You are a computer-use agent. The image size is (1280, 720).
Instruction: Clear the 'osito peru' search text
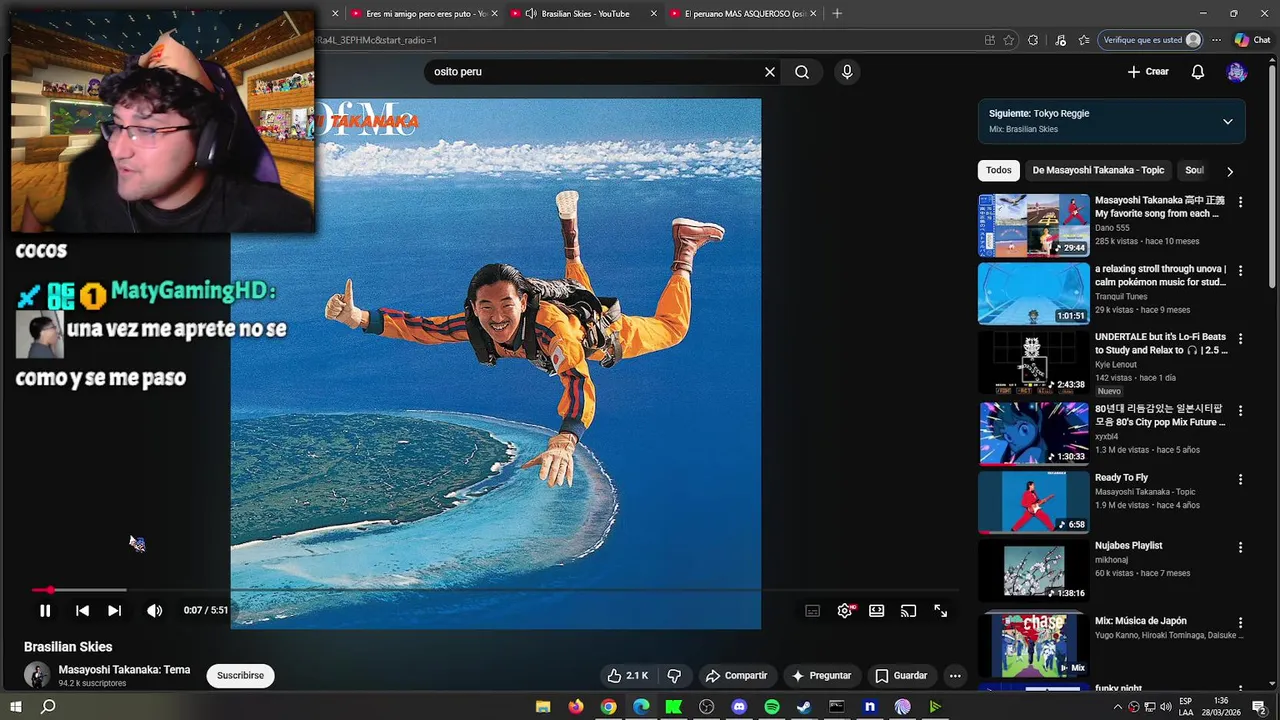770,72
